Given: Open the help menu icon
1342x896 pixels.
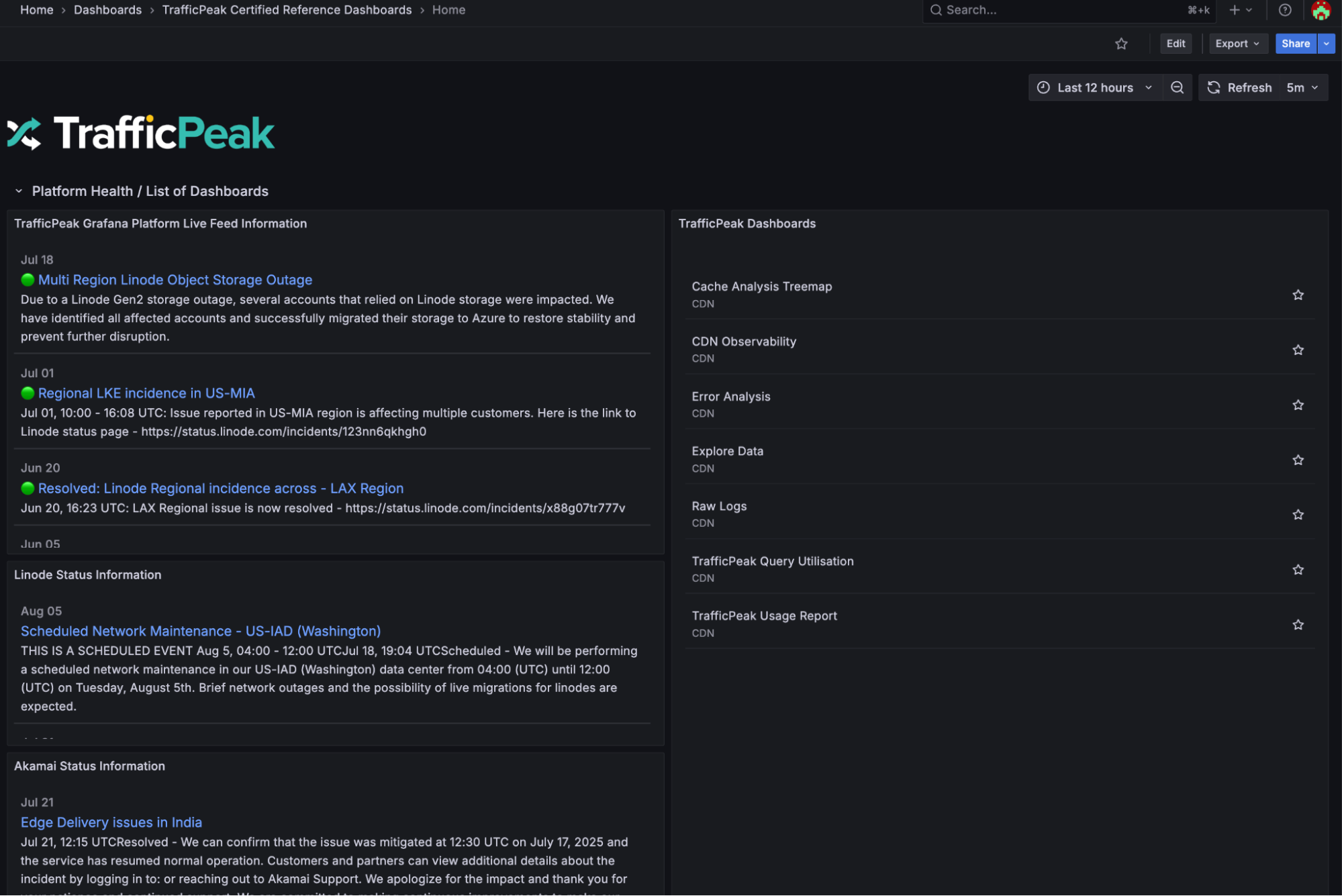Looking at the screenshot, I should pyautogui.click(x=1285, y=9).
